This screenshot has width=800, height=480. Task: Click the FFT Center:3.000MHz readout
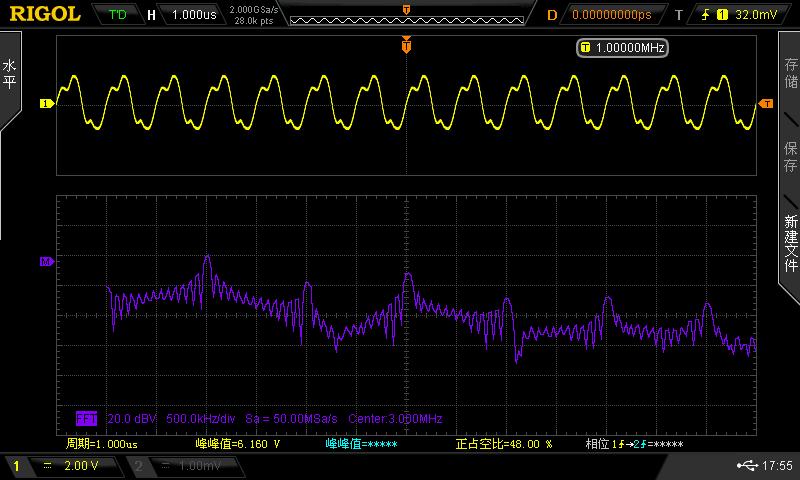pos(395,419)
